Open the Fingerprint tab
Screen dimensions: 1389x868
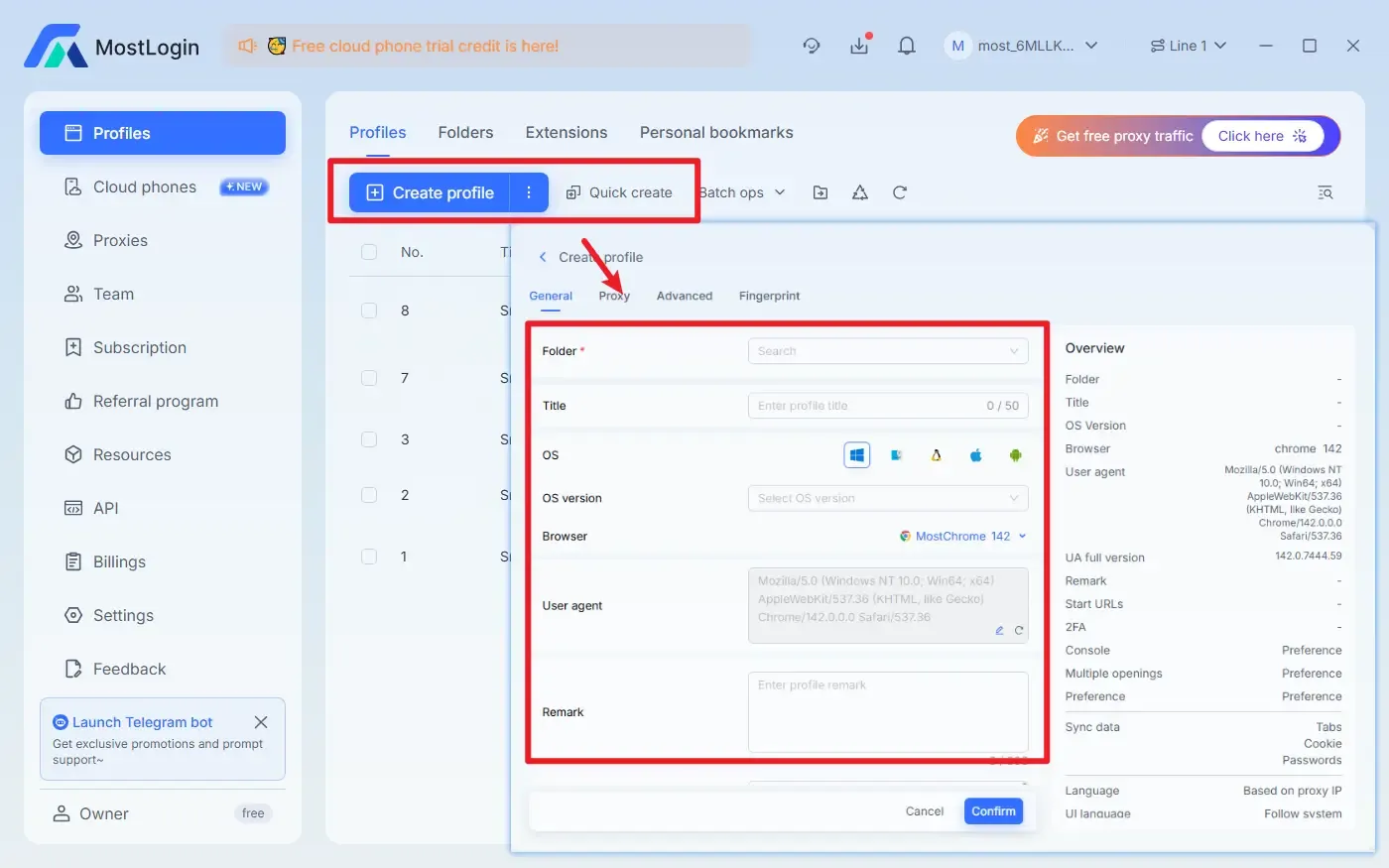(x=769, y=295)
